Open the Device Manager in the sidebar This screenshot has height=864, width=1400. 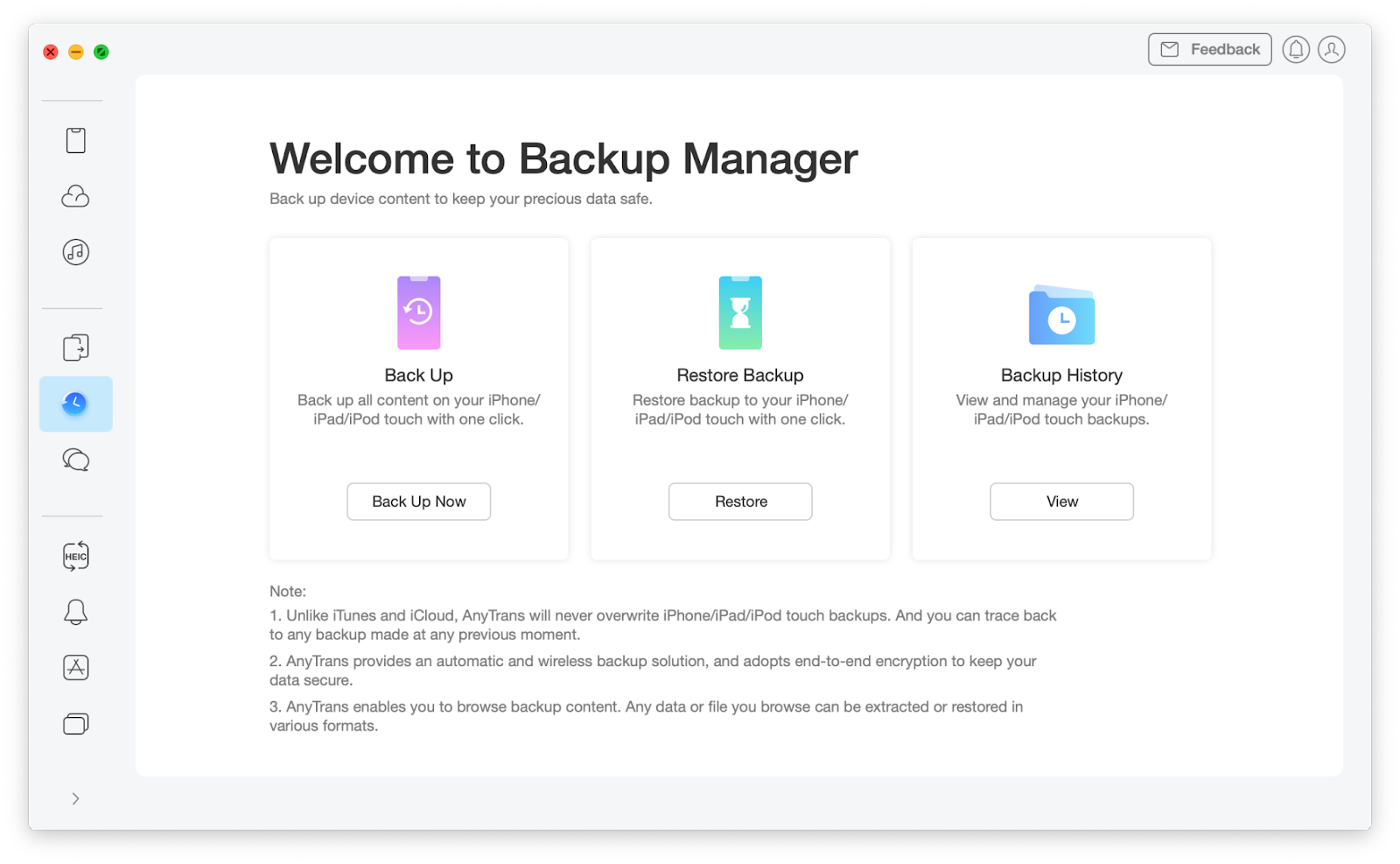point(75,139)
